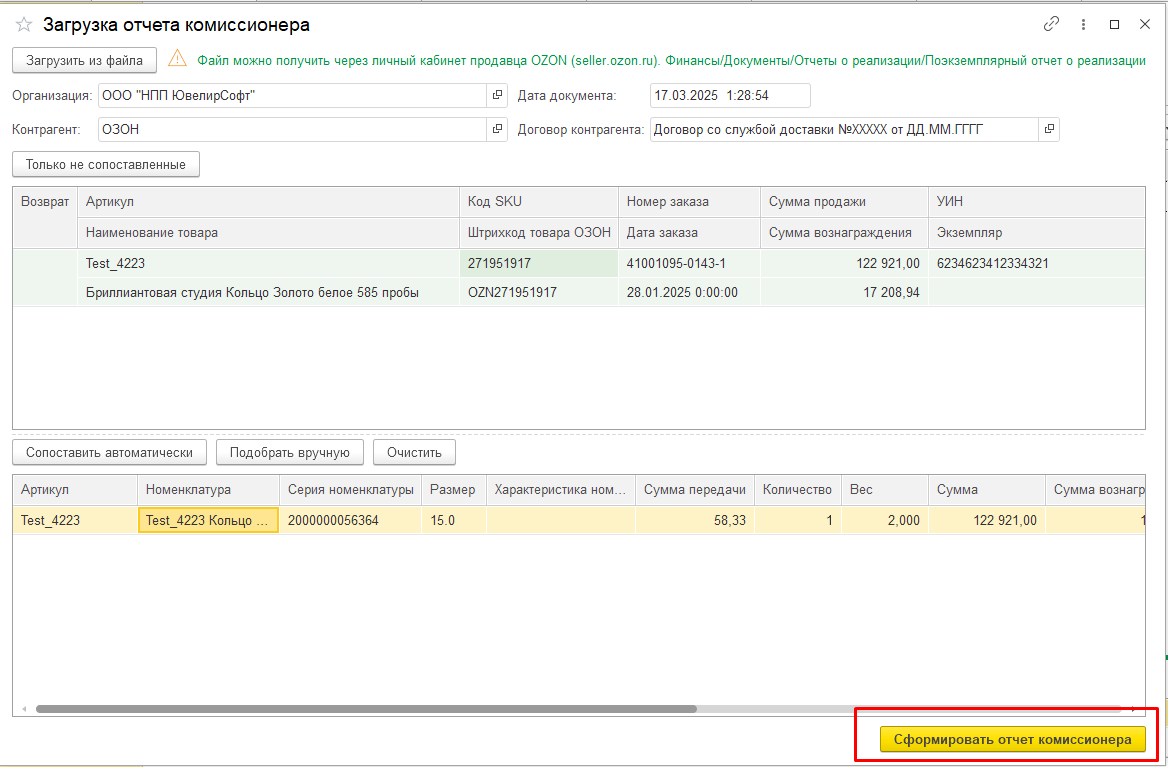This screenshot has width=1168, height=767.
Task: Select lower table Сумма cell 122 921,00
Action: point(986,521)
